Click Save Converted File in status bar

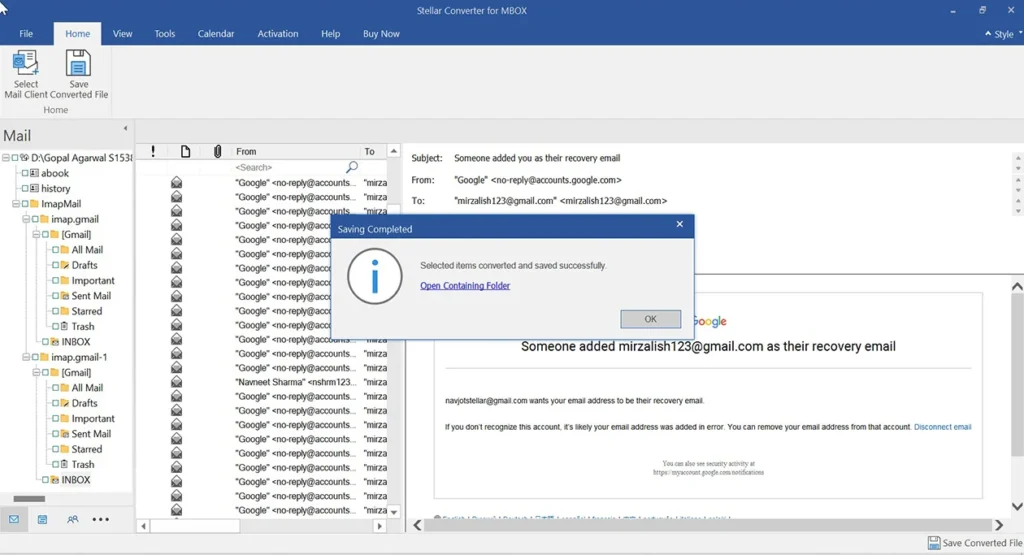click(x=975, y=543)
